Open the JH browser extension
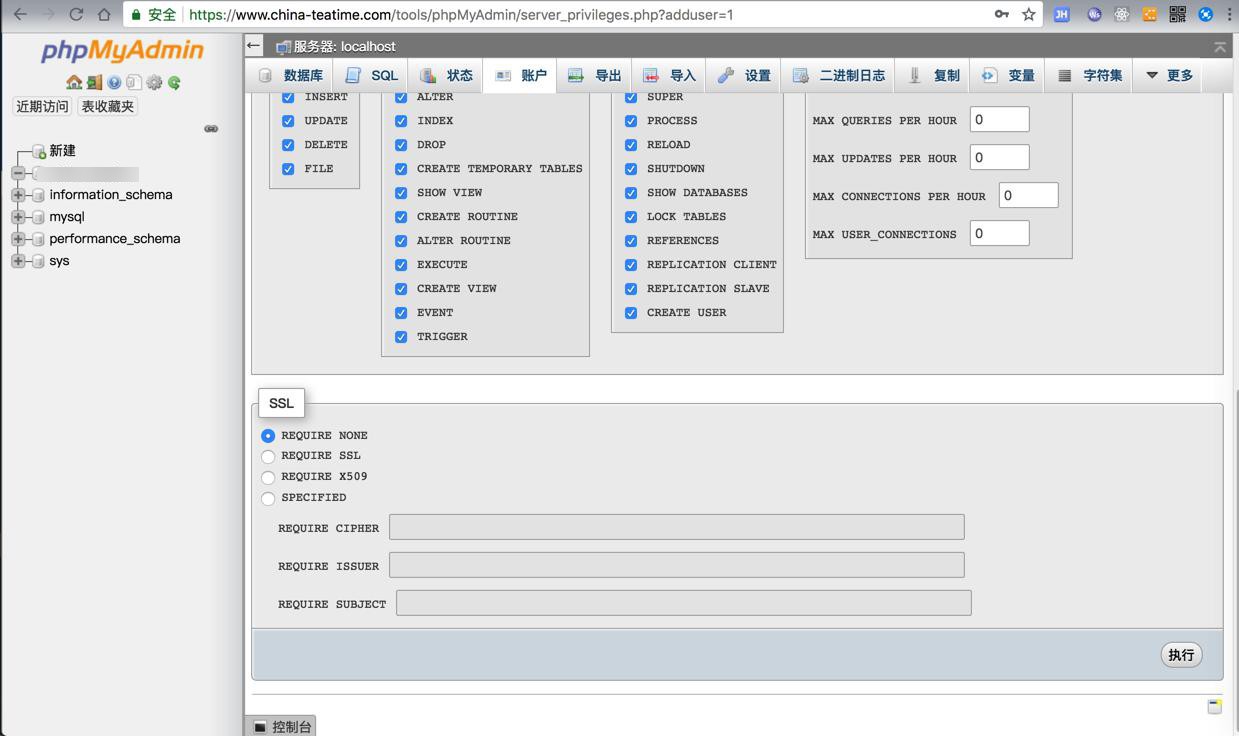Image resolution: width=1239 pixels, height=736 pixels. pyautogui.click(x=1062, y=15)
